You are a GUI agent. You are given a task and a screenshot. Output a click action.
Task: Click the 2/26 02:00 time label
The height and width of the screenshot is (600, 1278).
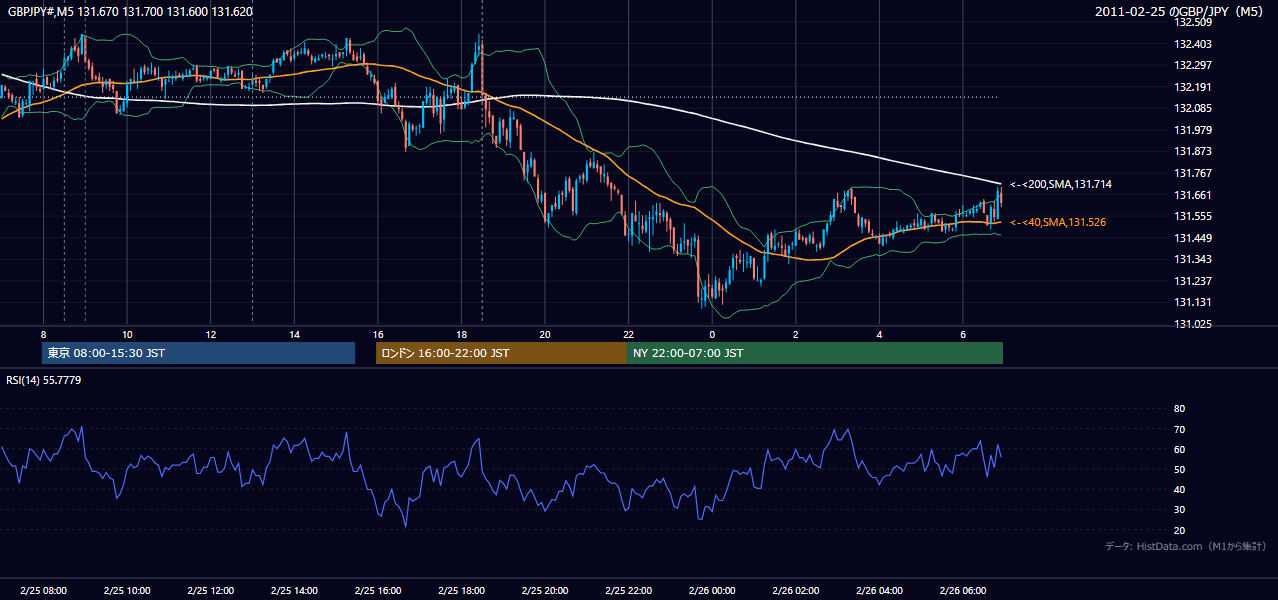[x=795, y=591]
